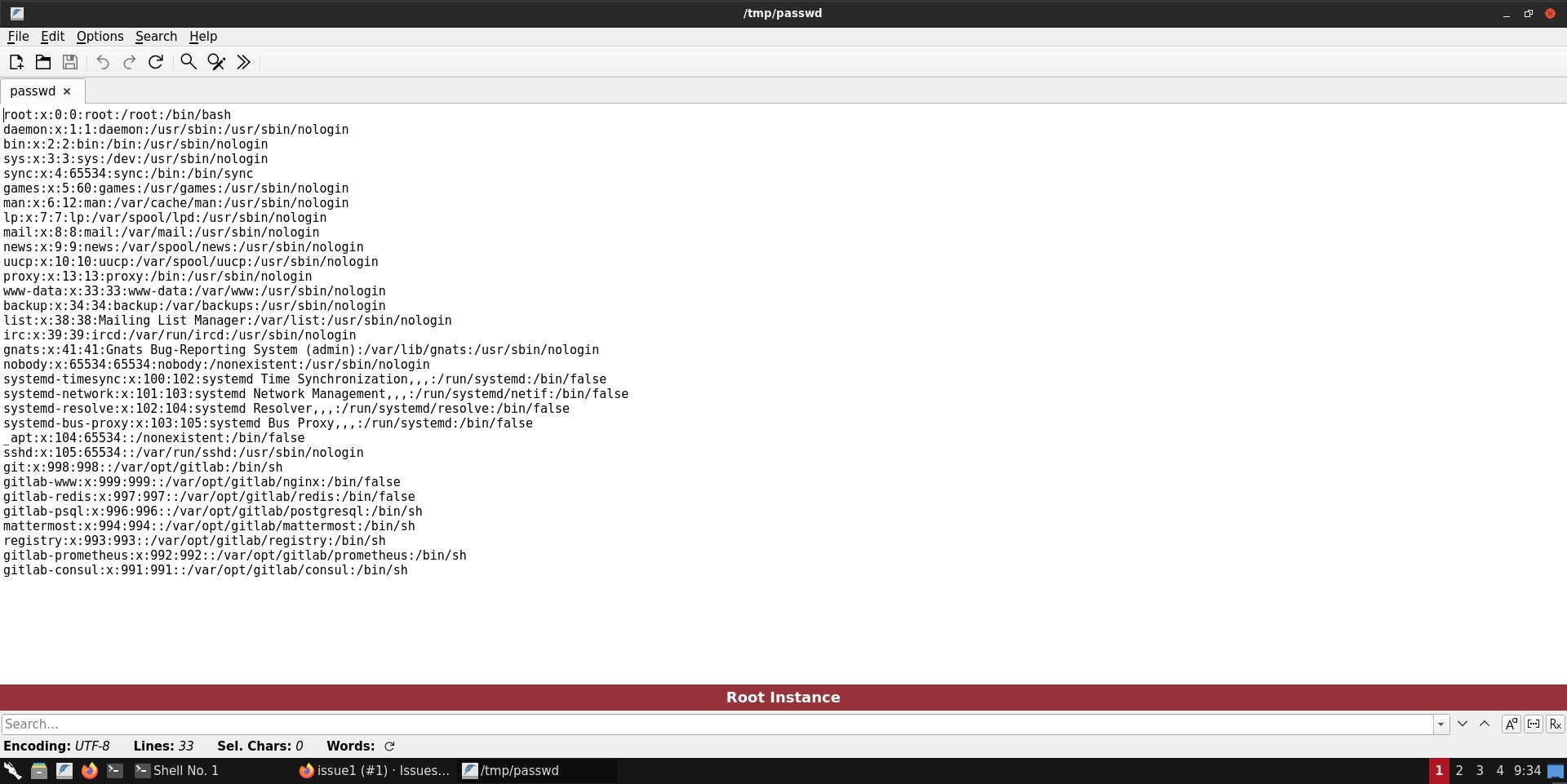
Task: Toggle match case search option
Action: point(1512,724)
